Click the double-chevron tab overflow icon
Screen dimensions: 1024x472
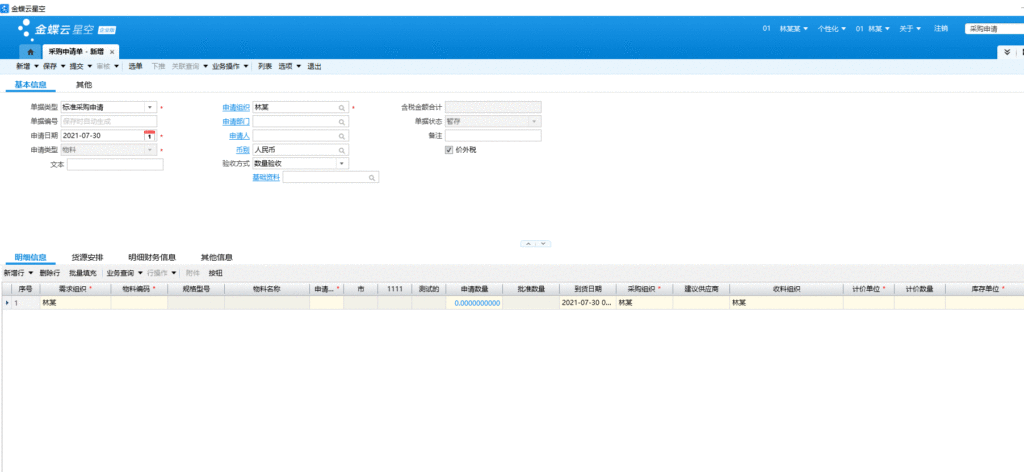pyautogui.click(x=1007, y=52)
